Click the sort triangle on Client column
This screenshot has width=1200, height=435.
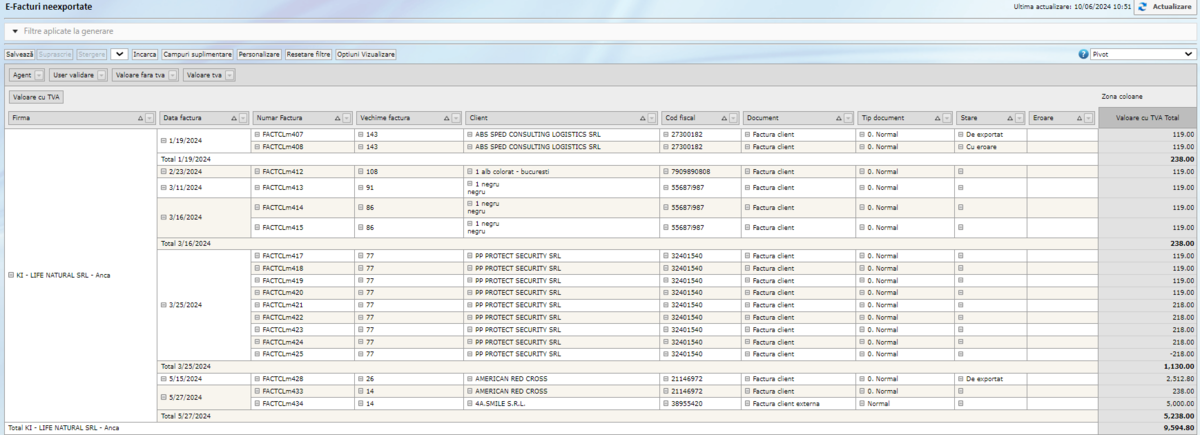pyautogui.click(x=640, y=118)
